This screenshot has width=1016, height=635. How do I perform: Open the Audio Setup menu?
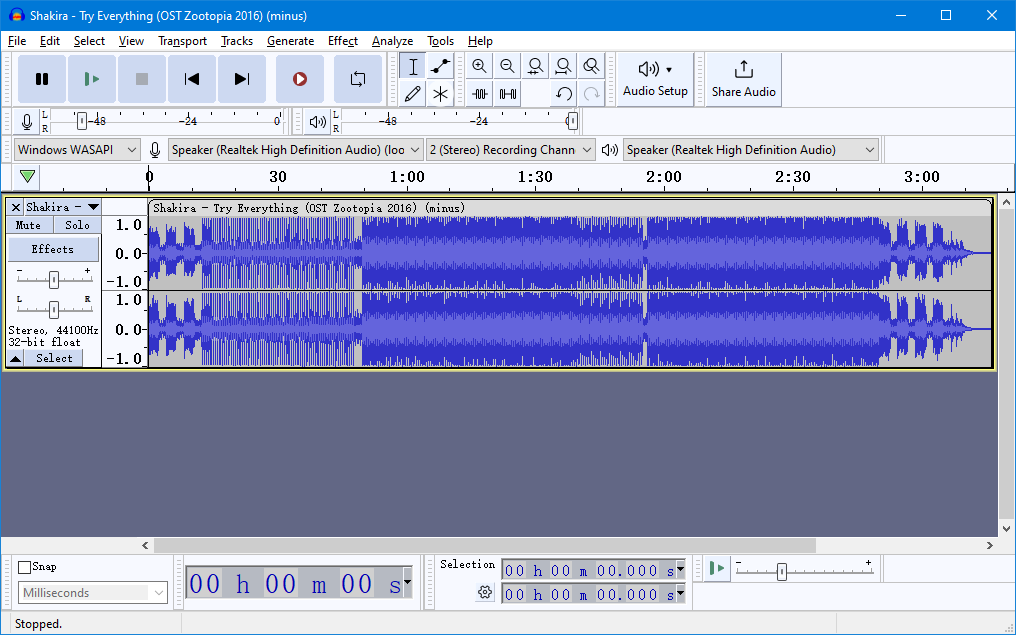tap(655, 79)
